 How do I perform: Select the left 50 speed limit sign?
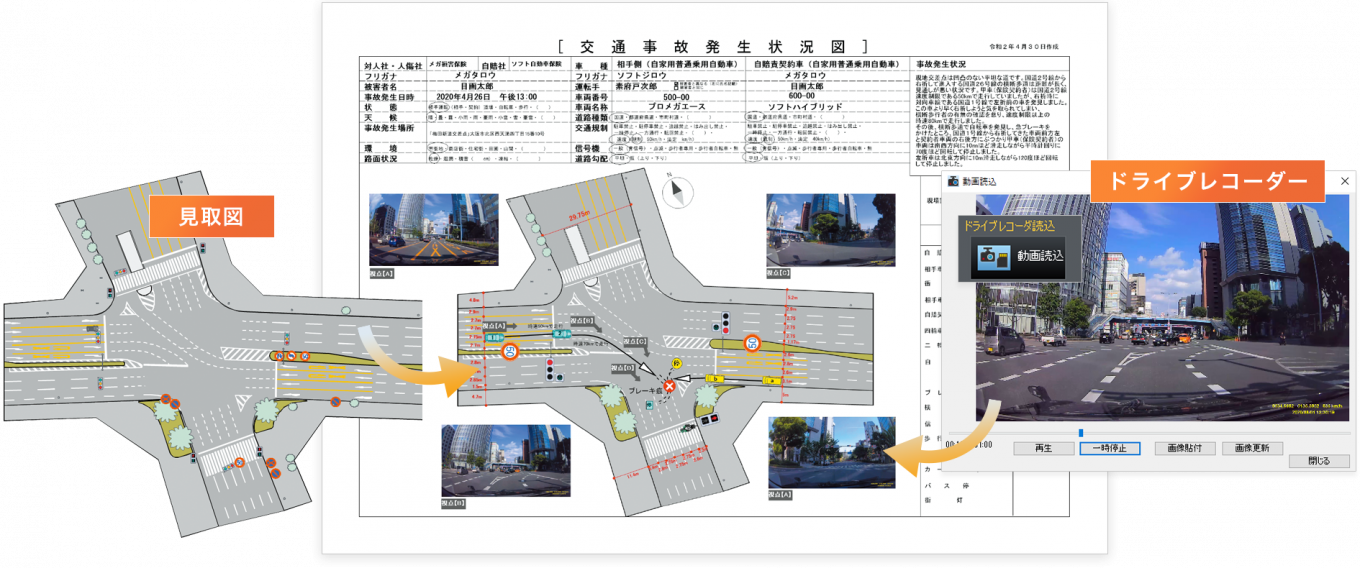(x=510, y=351)
